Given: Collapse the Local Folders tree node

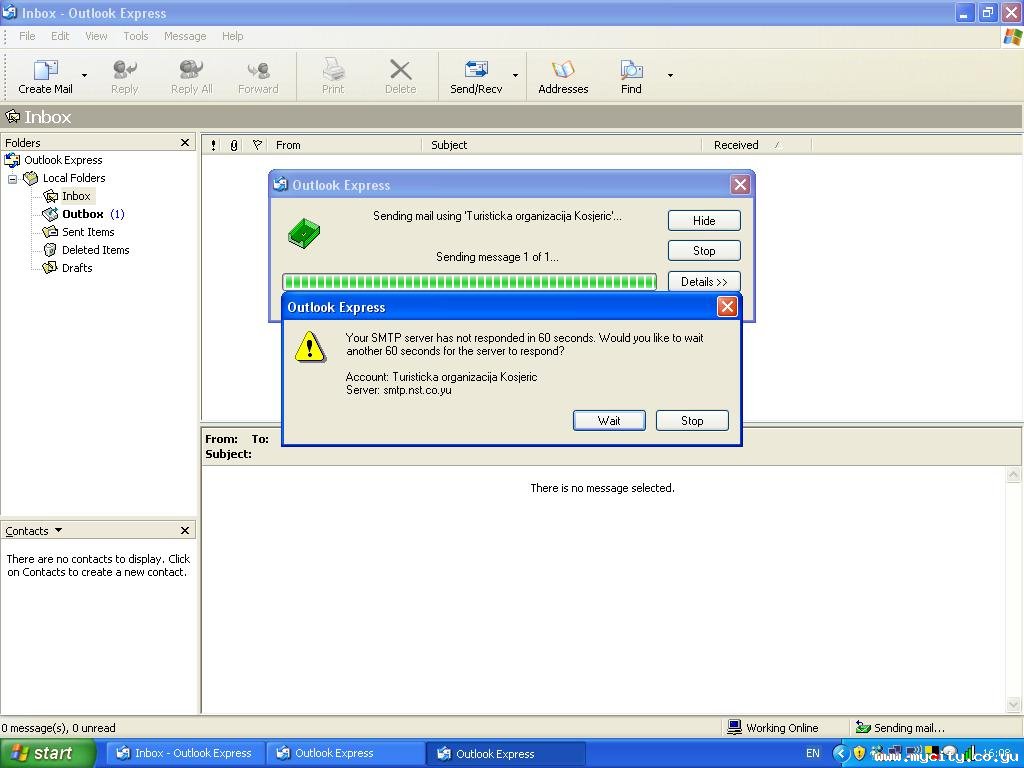Looking at the screenshot, I should [x=12, y=178].
